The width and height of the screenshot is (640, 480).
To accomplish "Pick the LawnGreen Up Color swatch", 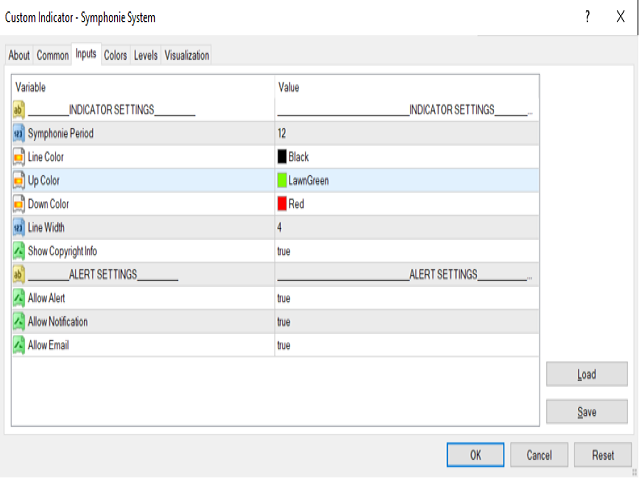I will click(x=282, y=180).
